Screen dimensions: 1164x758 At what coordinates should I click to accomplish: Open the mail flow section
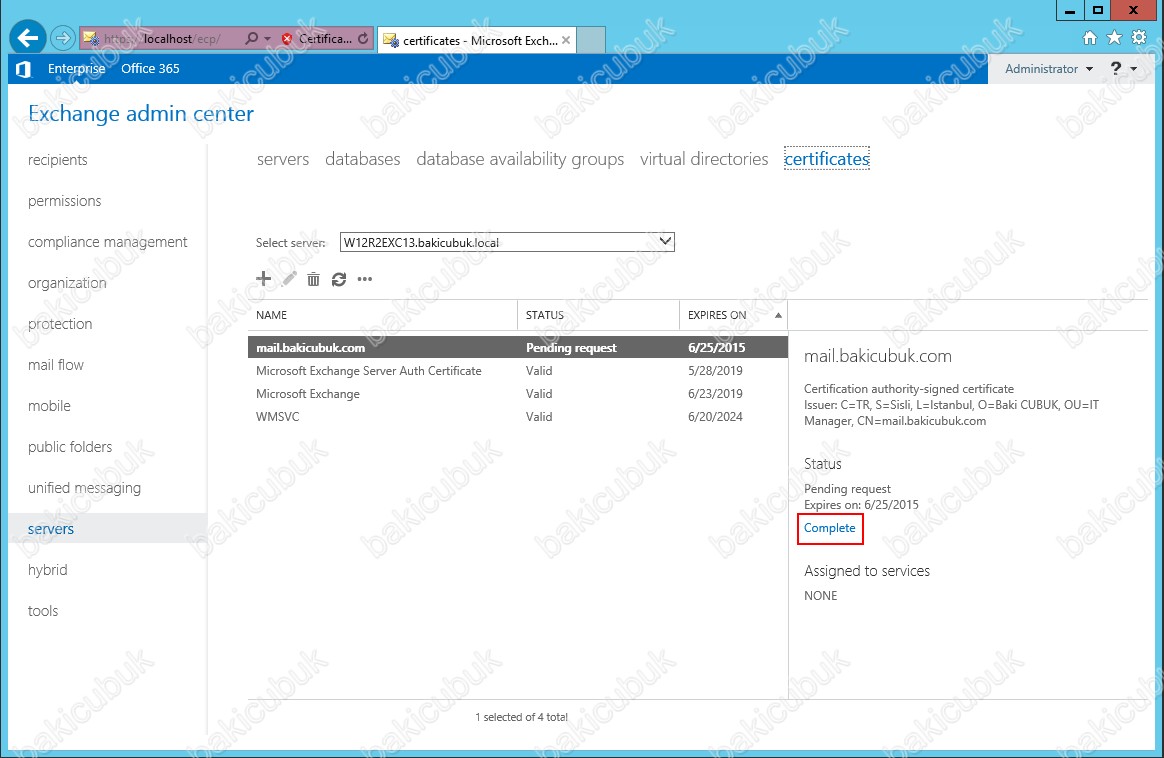(x=56, y=365)
